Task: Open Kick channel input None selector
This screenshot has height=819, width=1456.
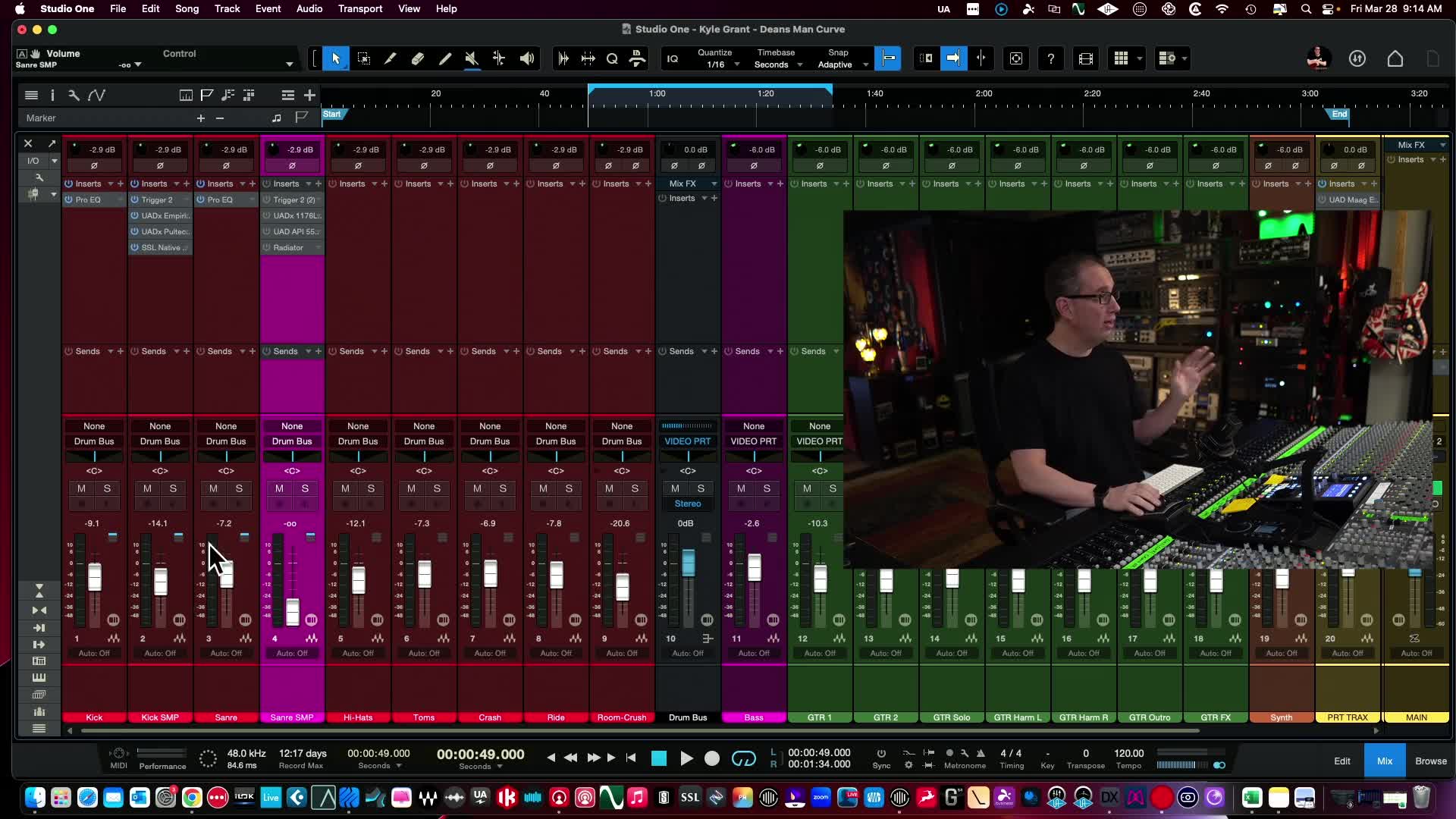Action: (x=94, y=426)
